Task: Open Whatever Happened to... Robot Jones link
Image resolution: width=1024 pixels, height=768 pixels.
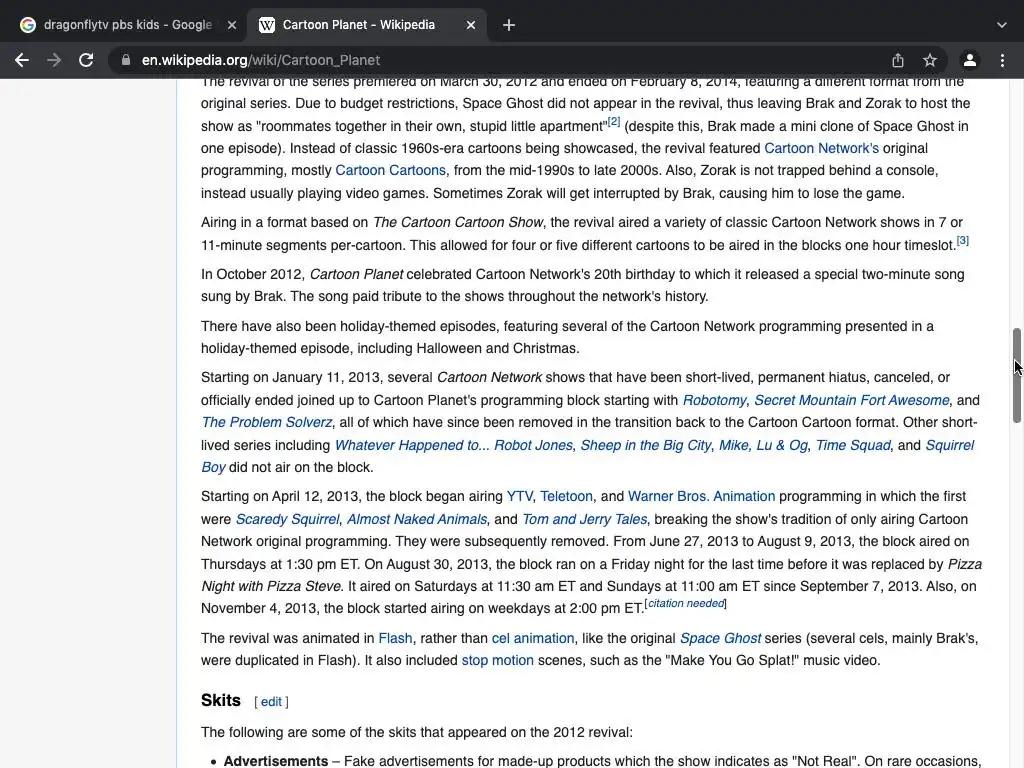Action: coord(453,445)
